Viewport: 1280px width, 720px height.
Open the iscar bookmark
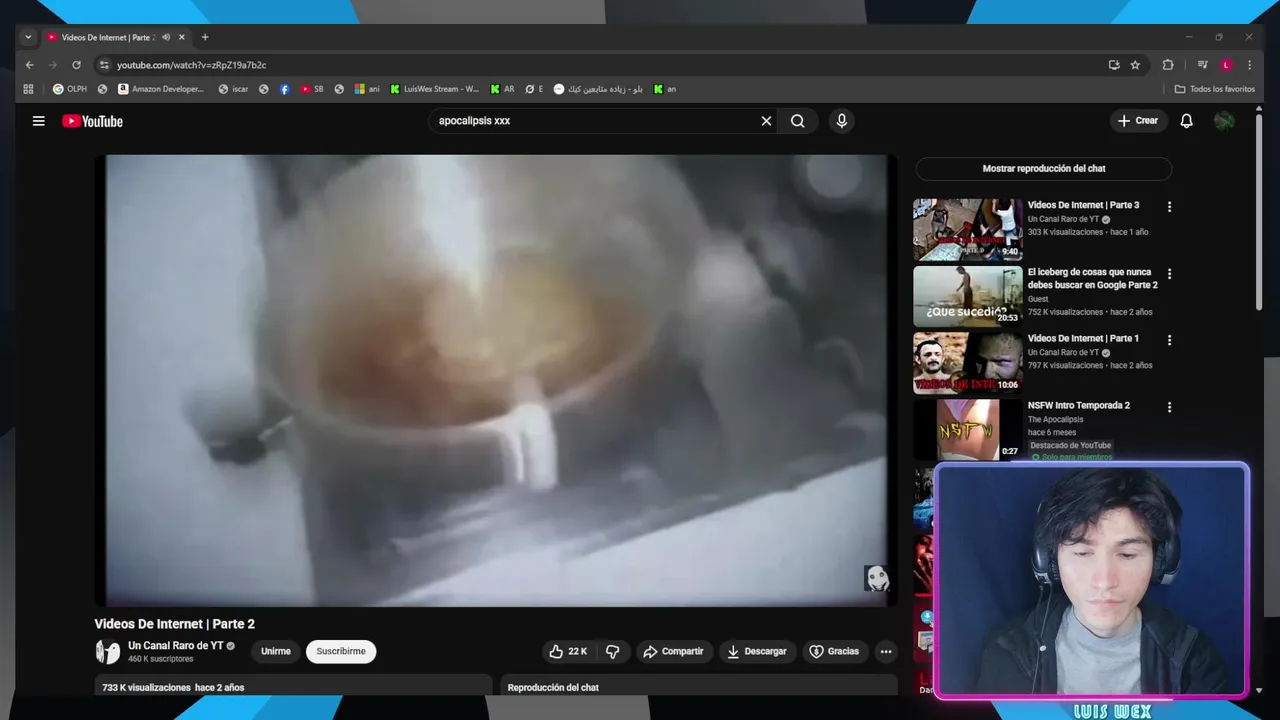point(233,89)
